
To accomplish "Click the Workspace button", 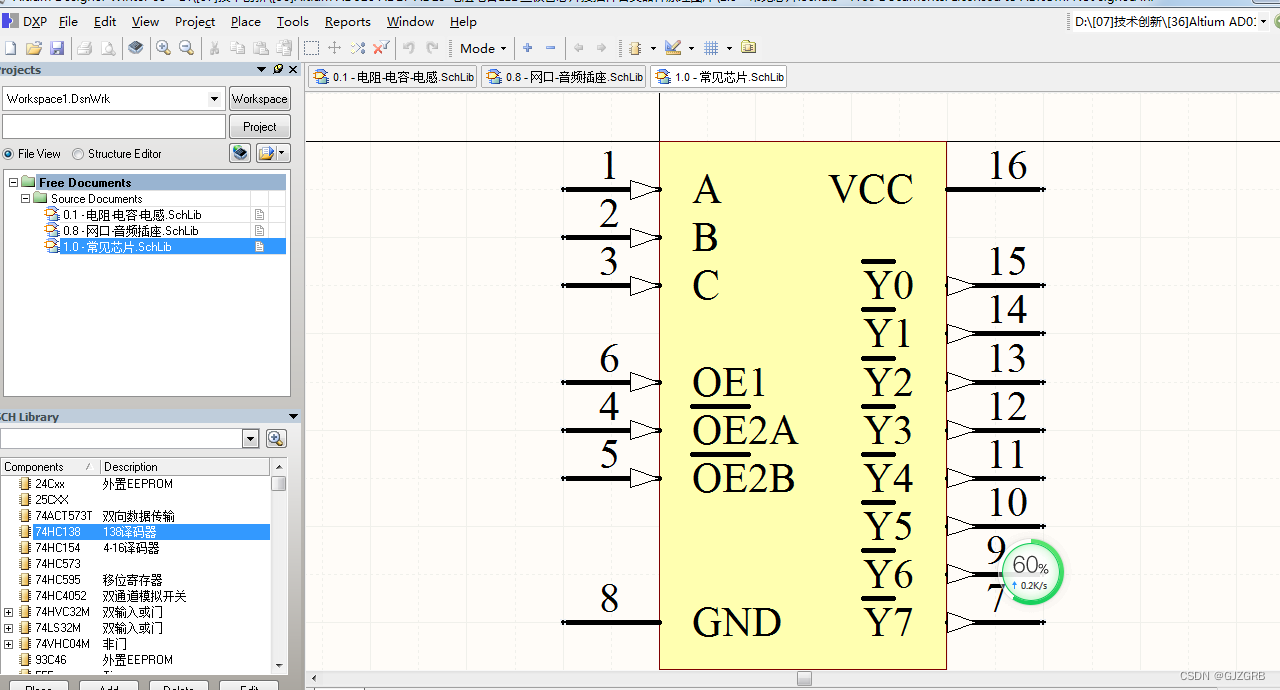I will tap(259, 99).
